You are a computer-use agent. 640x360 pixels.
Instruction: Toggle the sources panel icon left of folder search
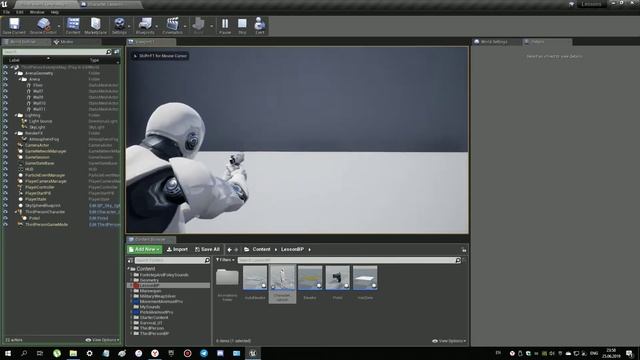130,260
